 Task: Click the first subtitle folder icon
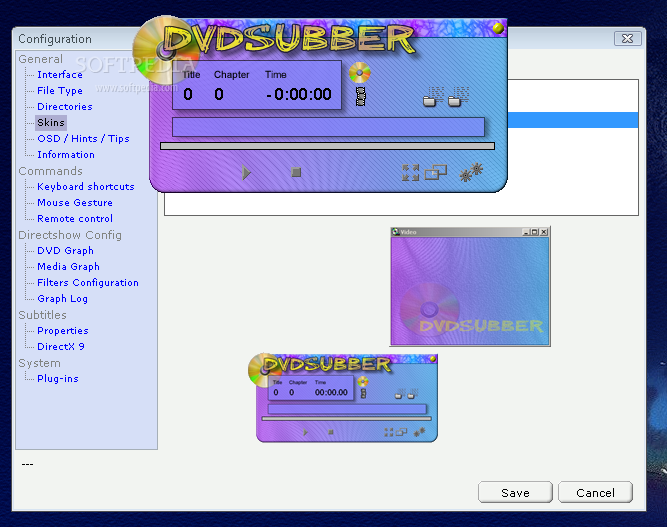pyautogui.click(x=434, y=97)
